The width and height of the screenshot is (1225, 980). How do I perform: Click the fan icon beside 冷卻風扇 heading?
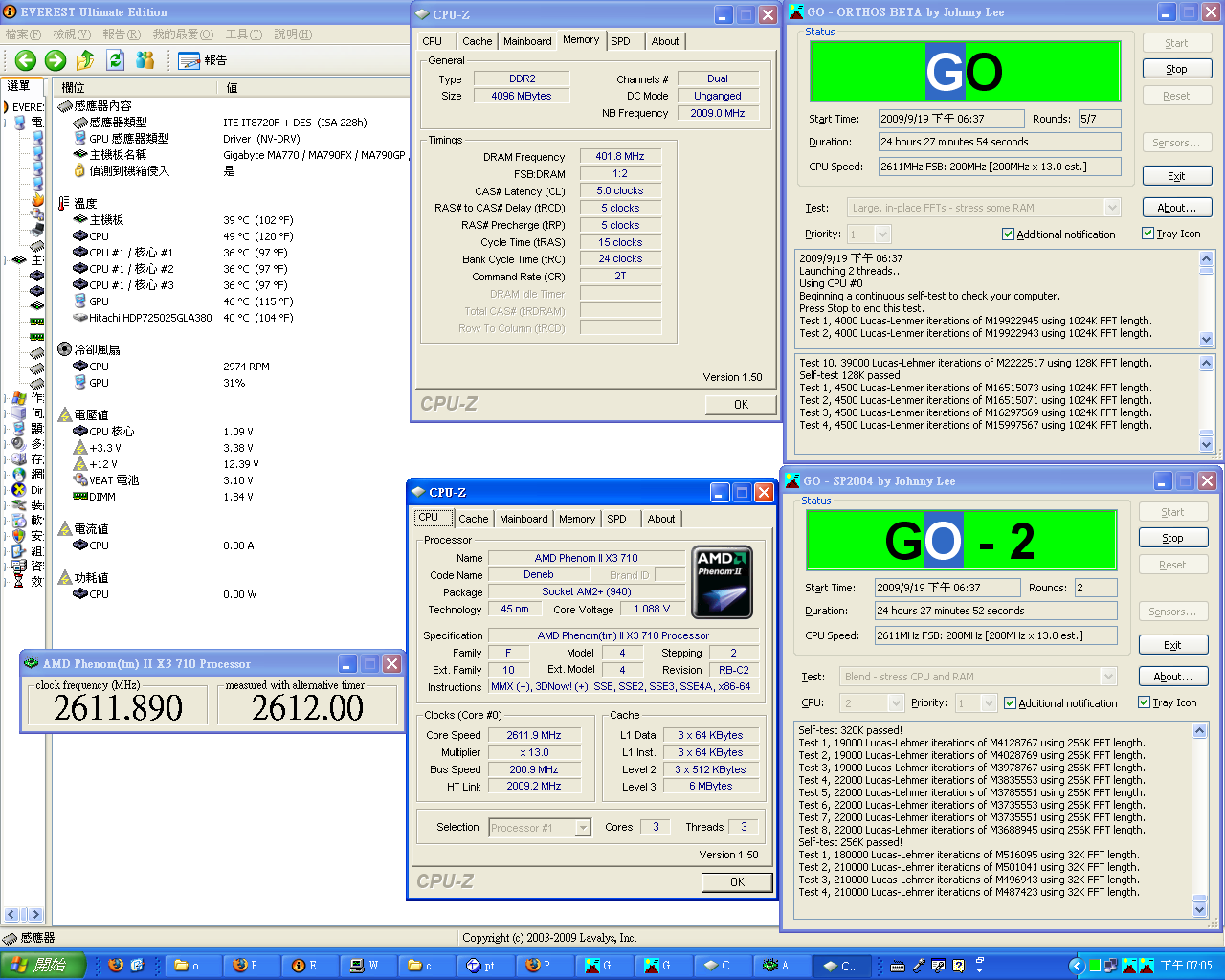[64, 349]
